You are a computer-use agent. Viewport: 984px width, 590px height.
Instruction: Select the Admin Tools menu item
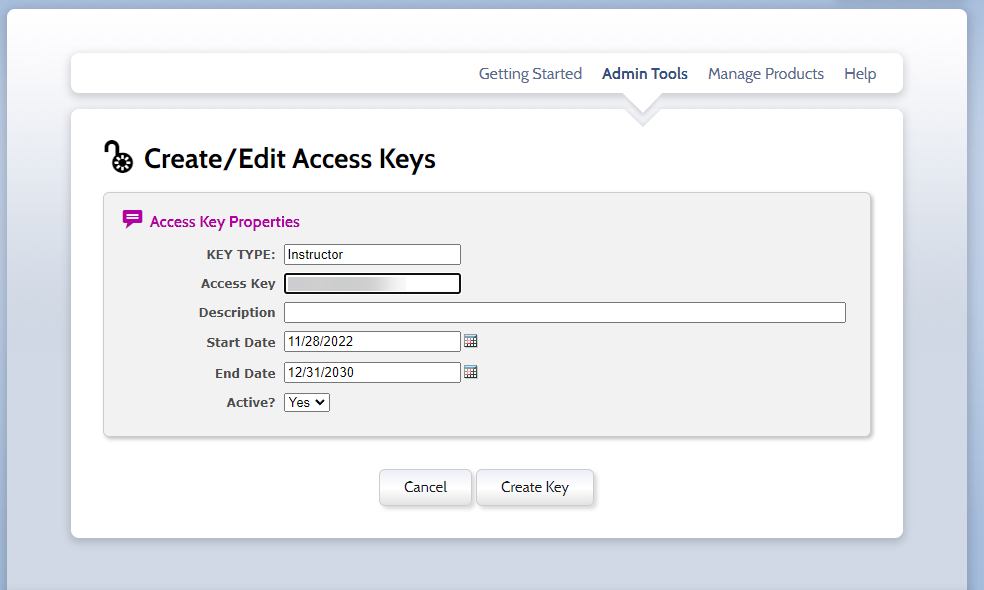pyautogui.click(x=645, y=74)
